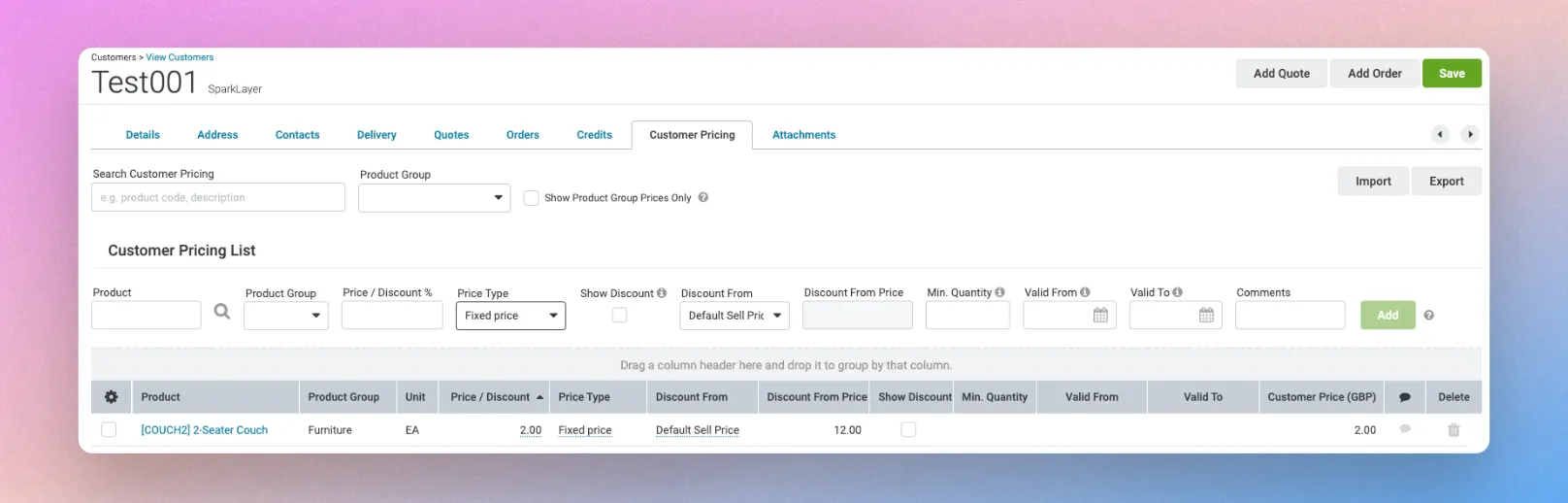The image size is (1568, 503).
Task: Click the green Add pricing button
Action: [1388, 316]
